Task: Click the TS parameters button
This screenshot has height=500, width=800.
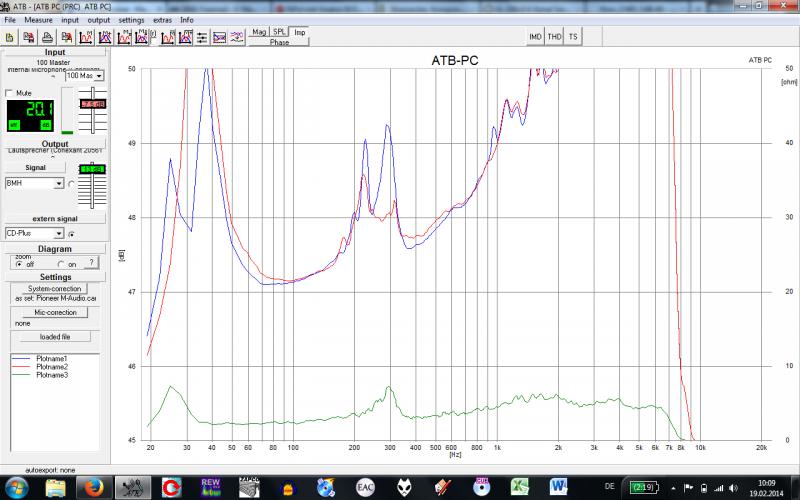Action: point(573,37)
